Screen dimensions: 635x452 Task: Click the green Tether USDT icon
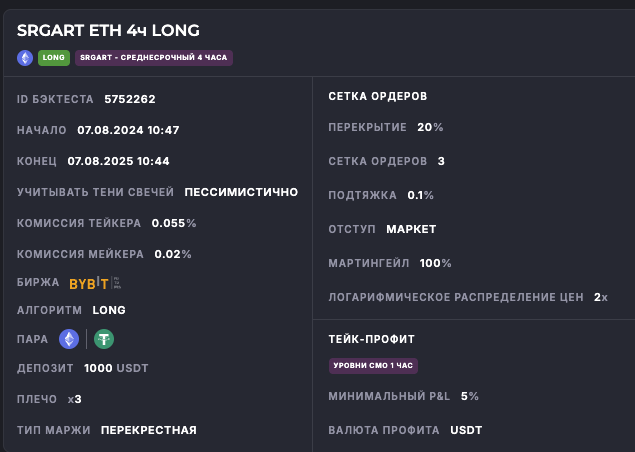[103, 340]
